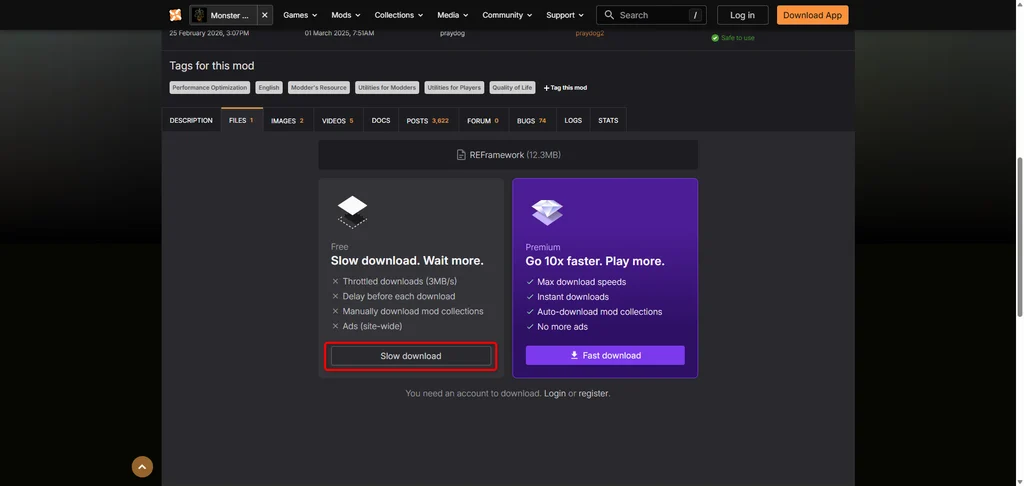Click the Auto-download mod collections text
This screenshot has height=486, width=1024.
600,312
